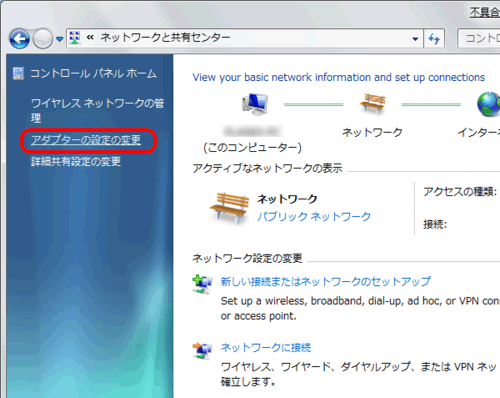Viewport: 500px width, 398px height.
Task: Open パブリック ネットワーク link
Action: tap(314, 217)
